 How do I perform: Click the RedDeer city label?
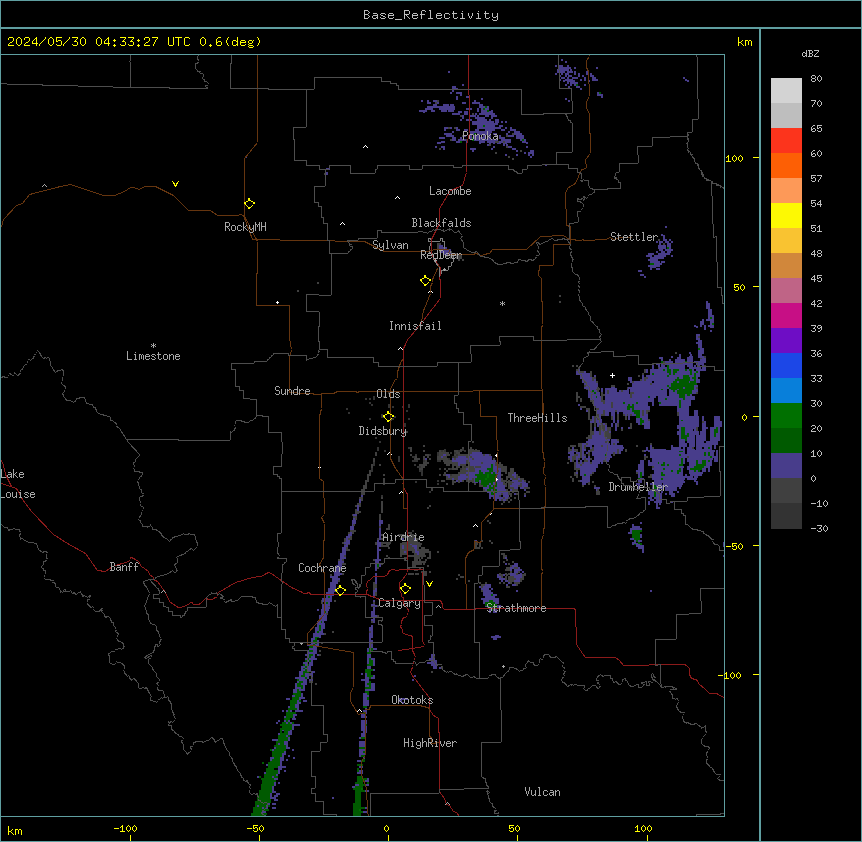point(441,255)
